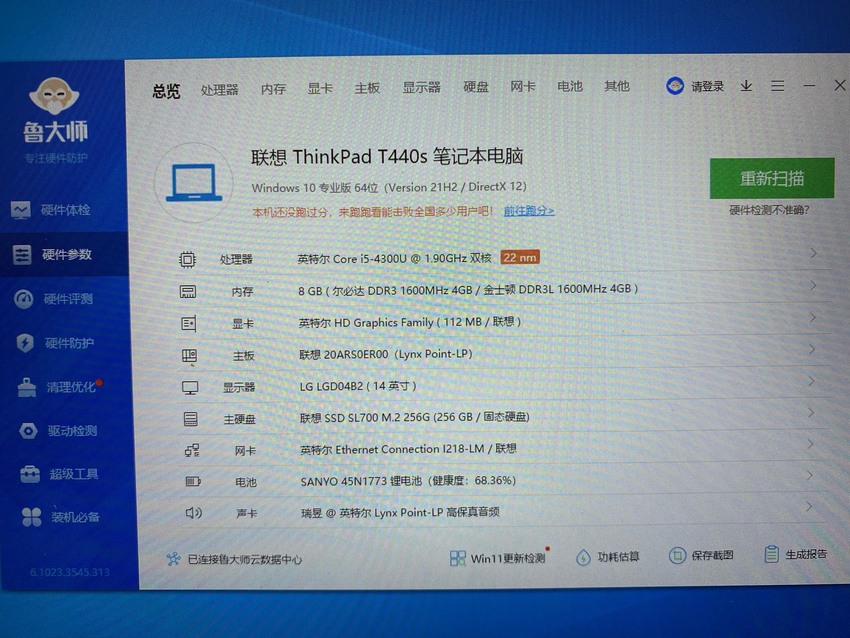Click the download arrow icon
Screen dimensions: 850x638
746,86
